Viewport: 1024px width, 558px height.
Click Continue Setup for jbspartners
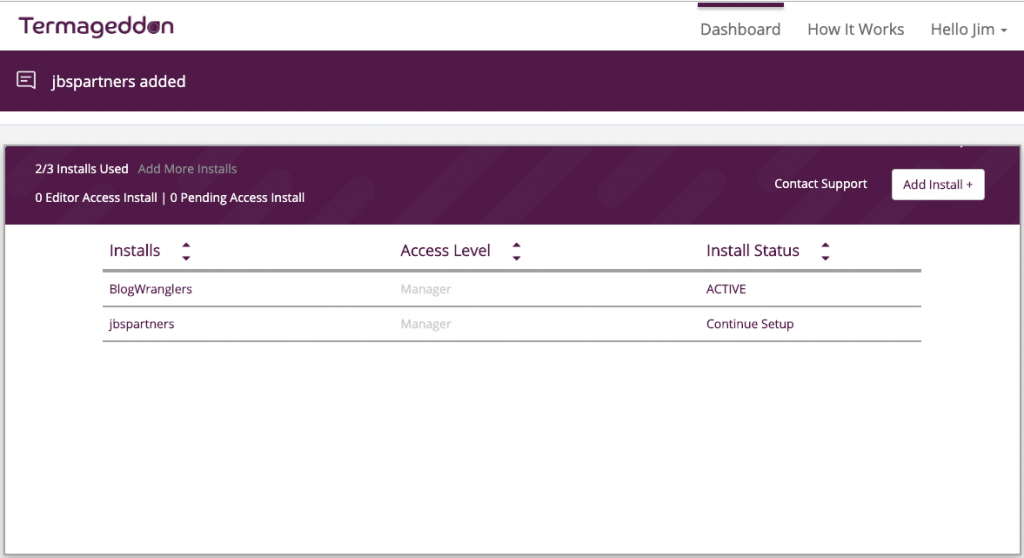click(750, 324)
